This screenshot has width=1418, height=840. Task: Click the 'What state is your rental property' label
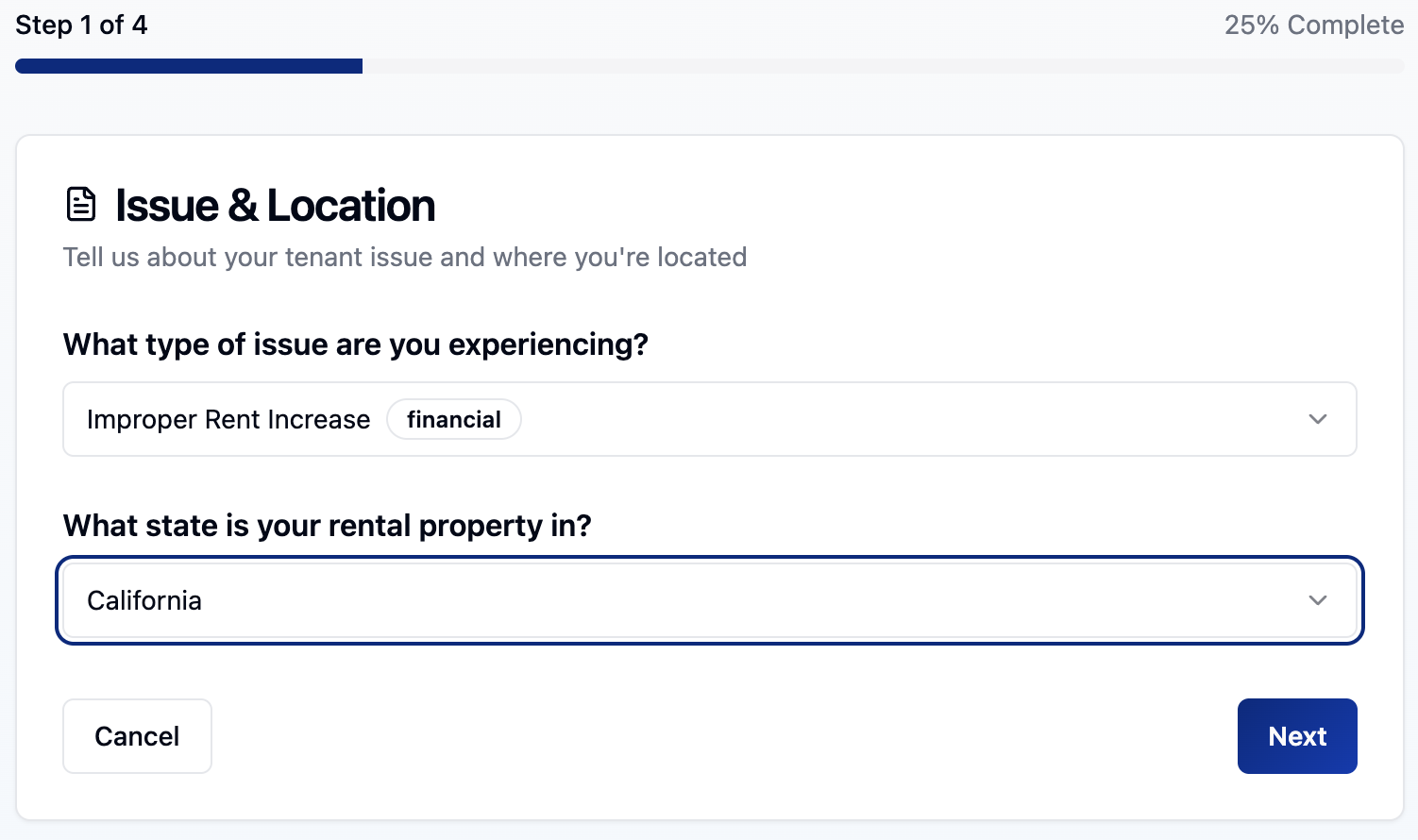(327, 526)
